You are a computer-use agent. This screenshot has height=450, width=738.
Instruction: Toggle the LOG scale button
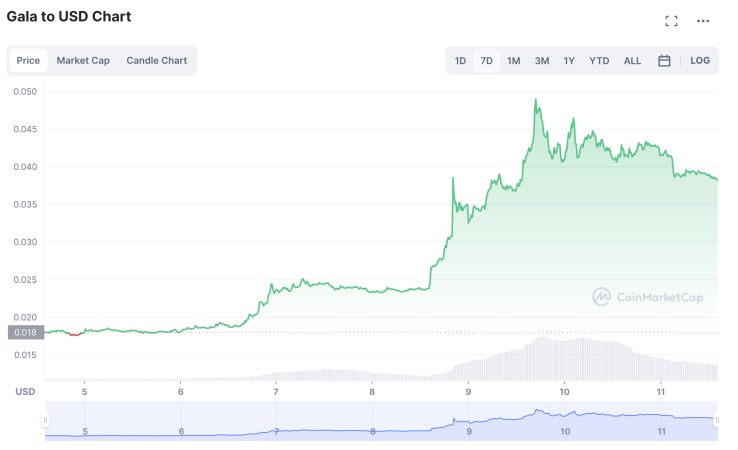[x=700, y=61]
